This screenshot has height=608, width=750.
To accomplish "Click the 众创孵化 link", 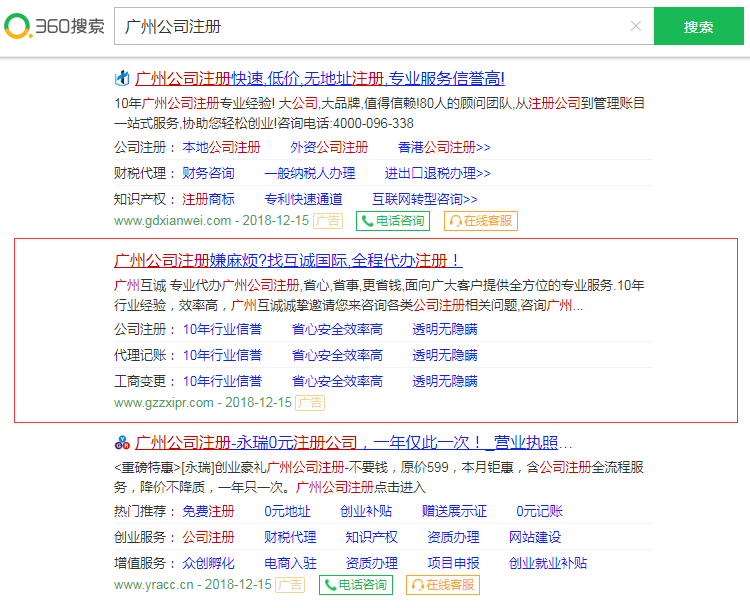I will point(208,563).
